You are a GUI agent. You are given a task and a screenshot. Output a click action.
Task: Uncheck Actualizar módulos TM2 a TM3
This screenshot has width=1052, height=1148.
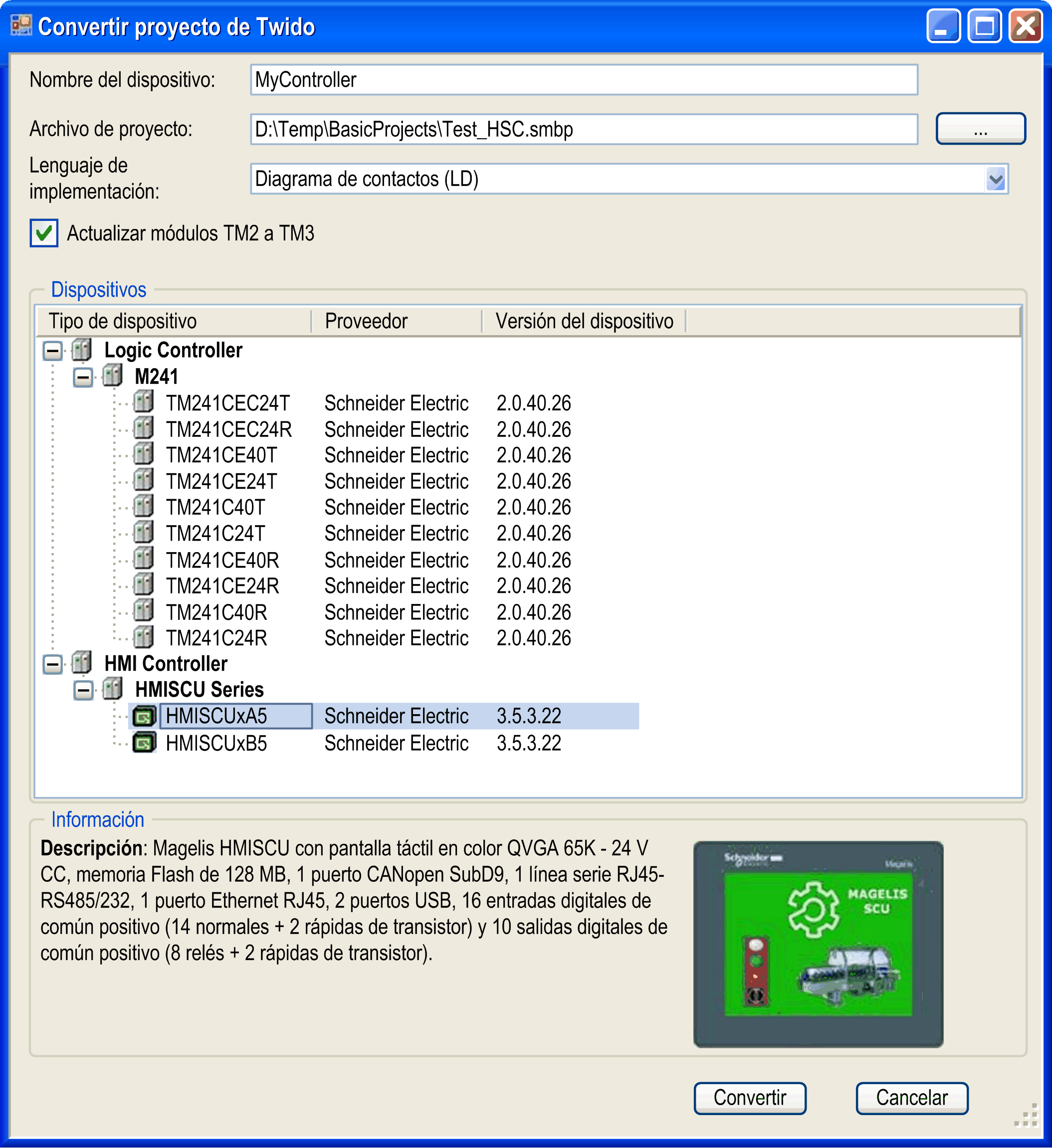44,233
